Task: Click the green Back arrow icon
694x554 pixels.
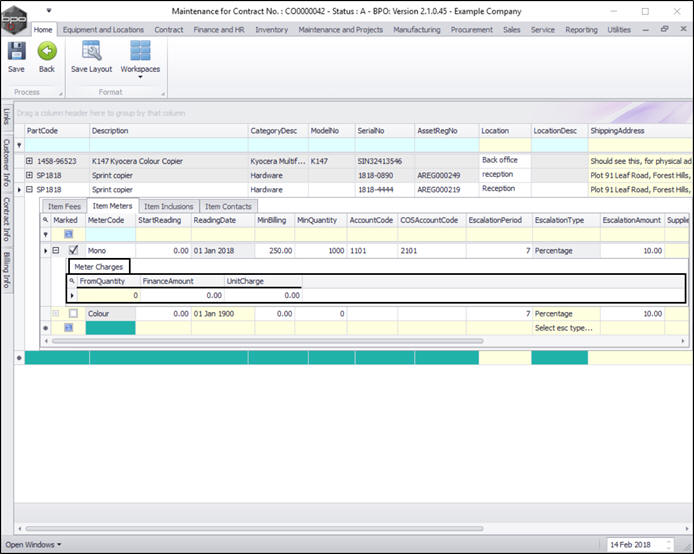Action: (x=46, y=52)
